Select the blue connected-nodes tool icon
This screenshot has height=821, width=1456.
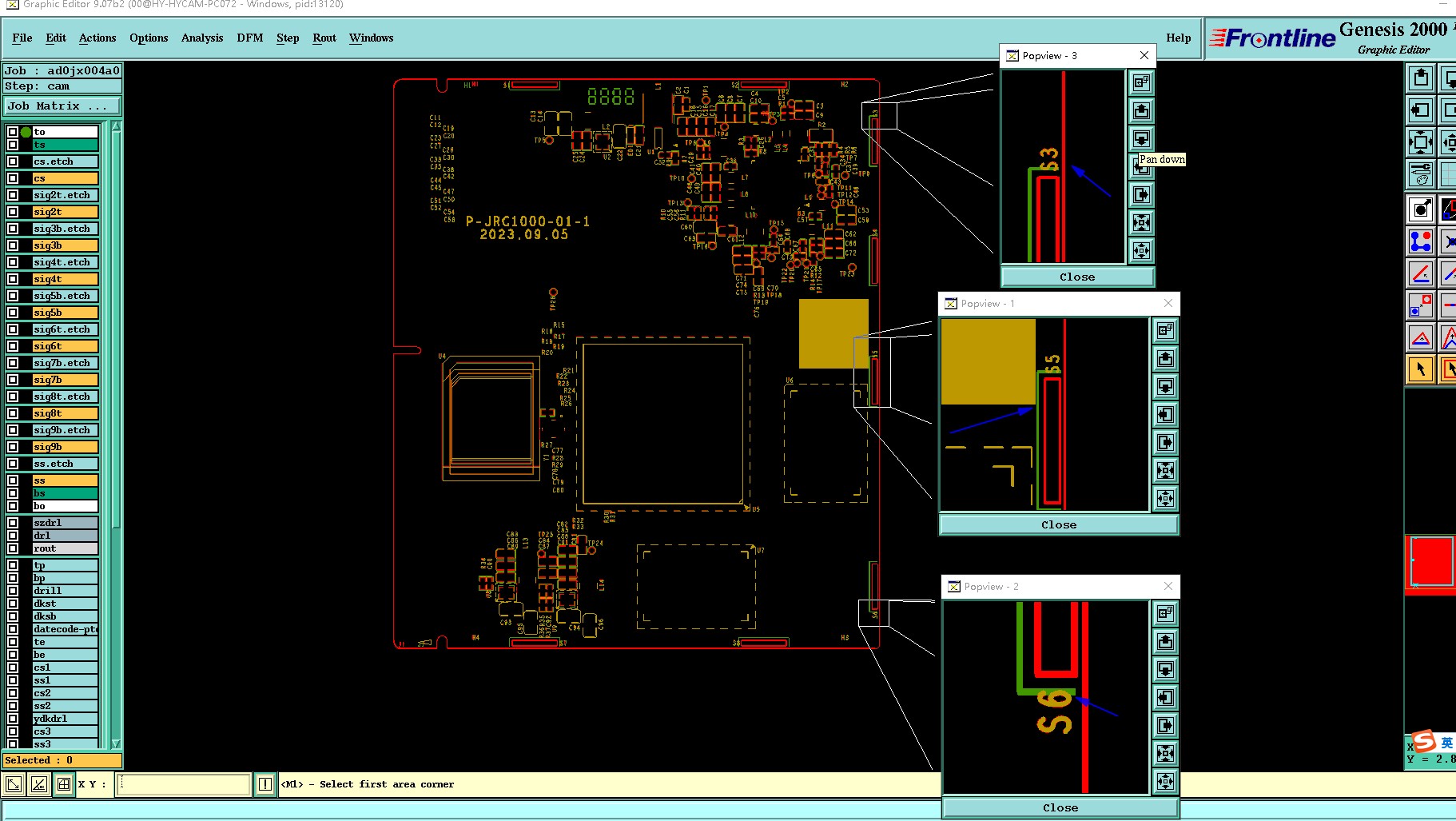[x=1421, y=241]
